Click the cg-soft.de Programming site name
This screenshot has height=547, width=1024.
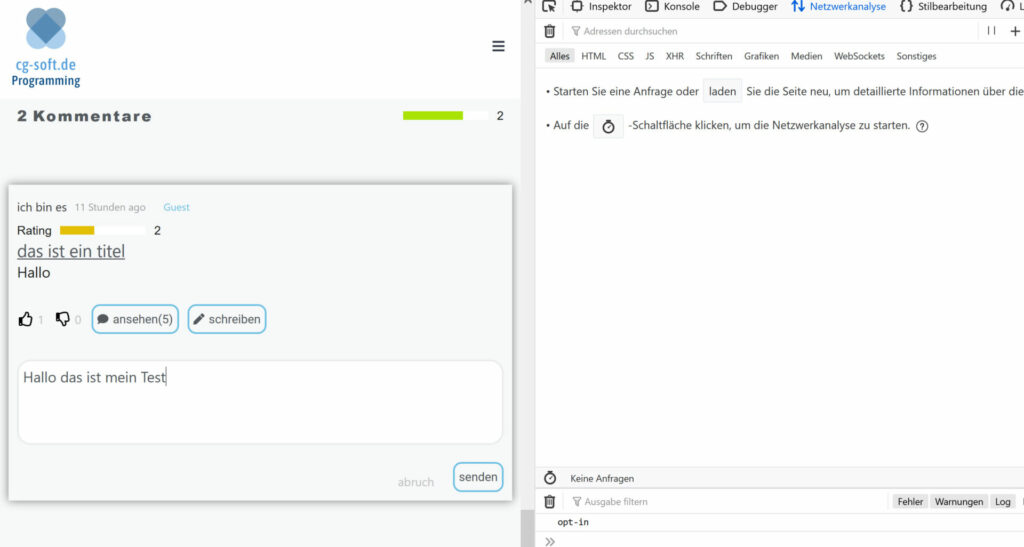click(46, 72)
